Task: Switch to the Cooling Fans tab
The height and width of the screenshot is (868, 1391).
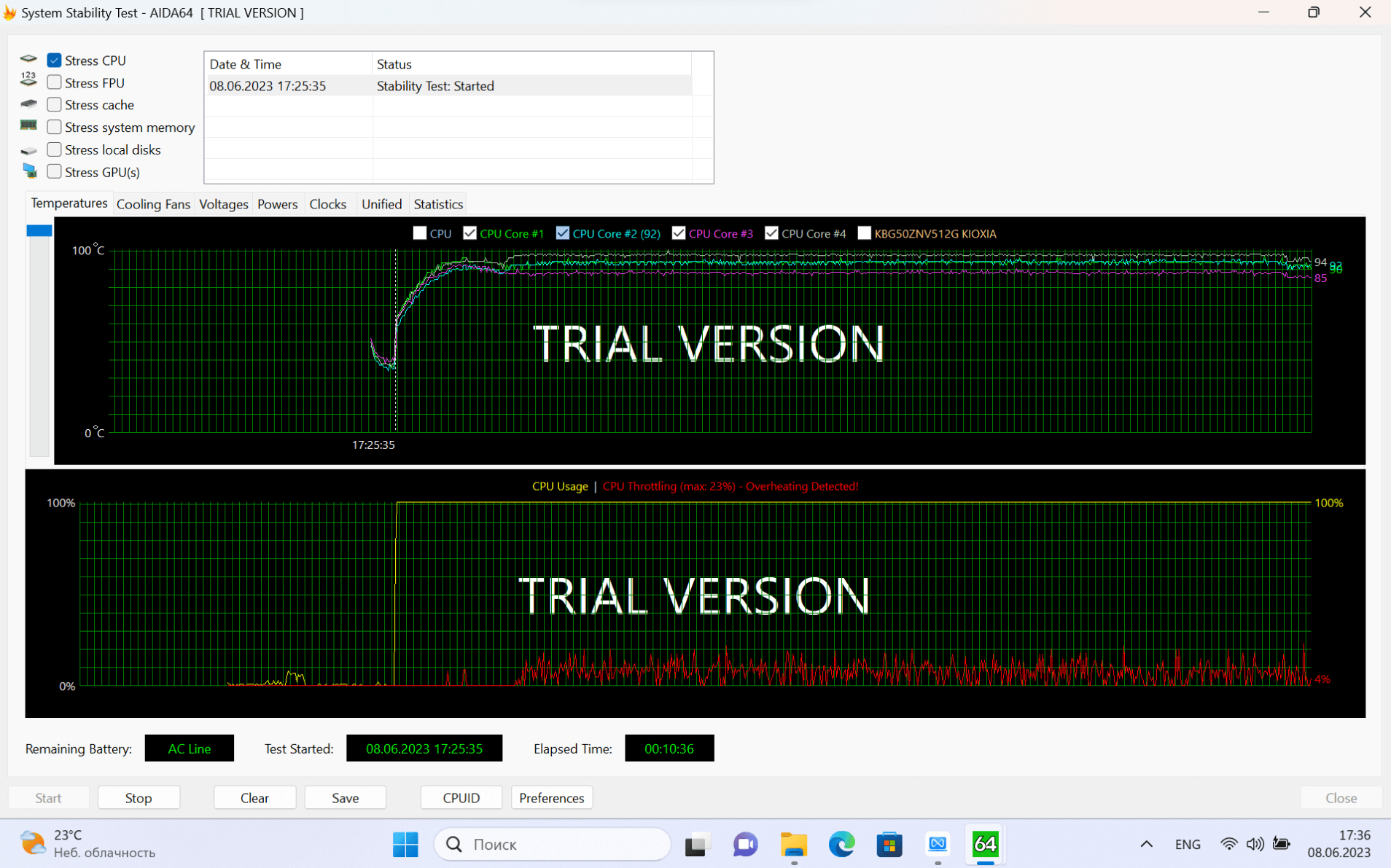Action: point(153,204)
